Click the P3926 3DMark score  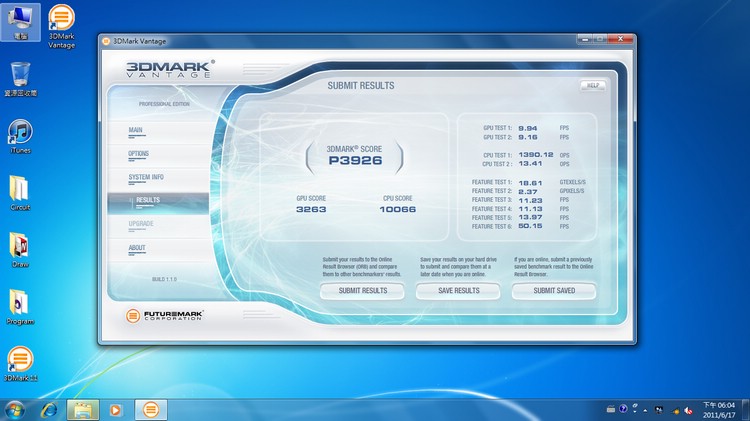355,160
